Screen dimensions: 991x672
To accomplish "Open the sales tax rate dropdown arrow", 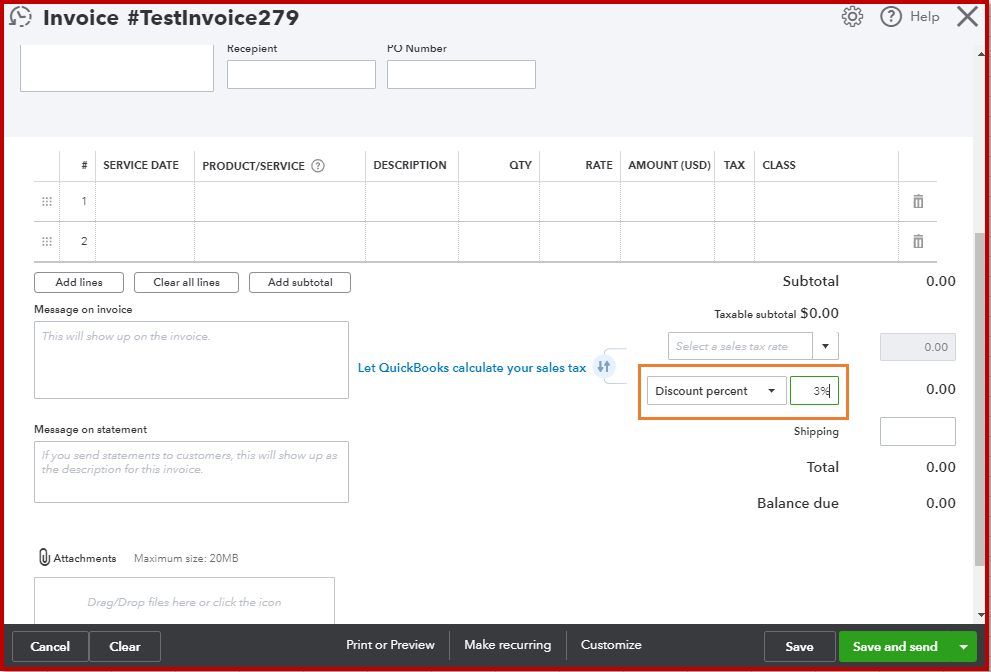I will coord(825,346).
